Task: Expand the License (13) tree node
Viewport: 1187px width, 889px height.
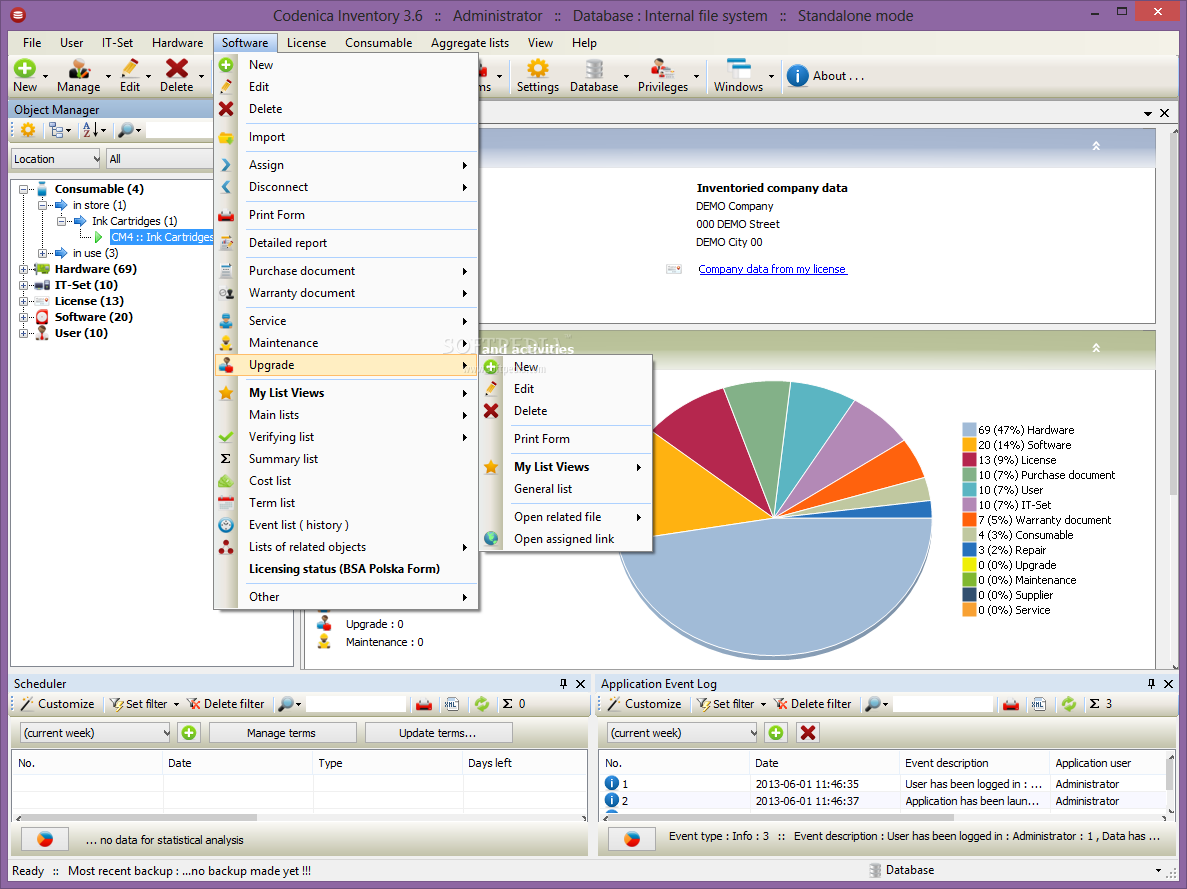Action: tap(23, 301)
